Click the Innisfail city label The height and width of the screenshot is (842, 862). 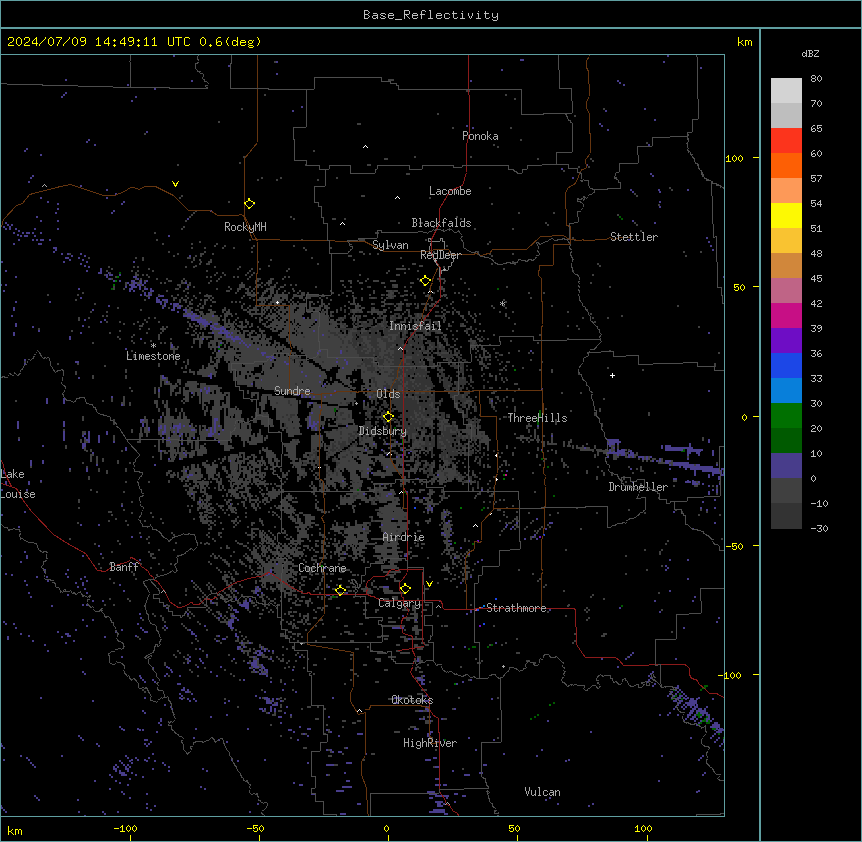[x=415, y=326]
